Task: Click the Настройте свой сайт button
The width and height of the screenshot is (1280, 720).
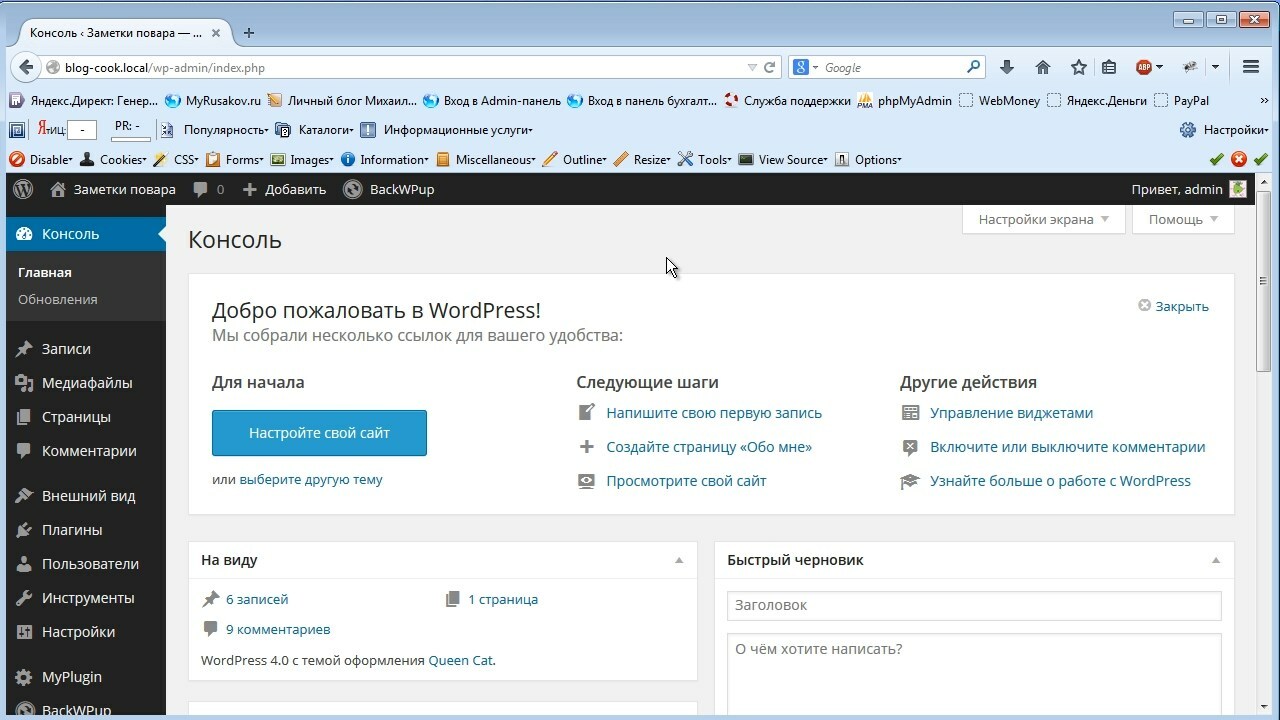Action: pos(319,433)
